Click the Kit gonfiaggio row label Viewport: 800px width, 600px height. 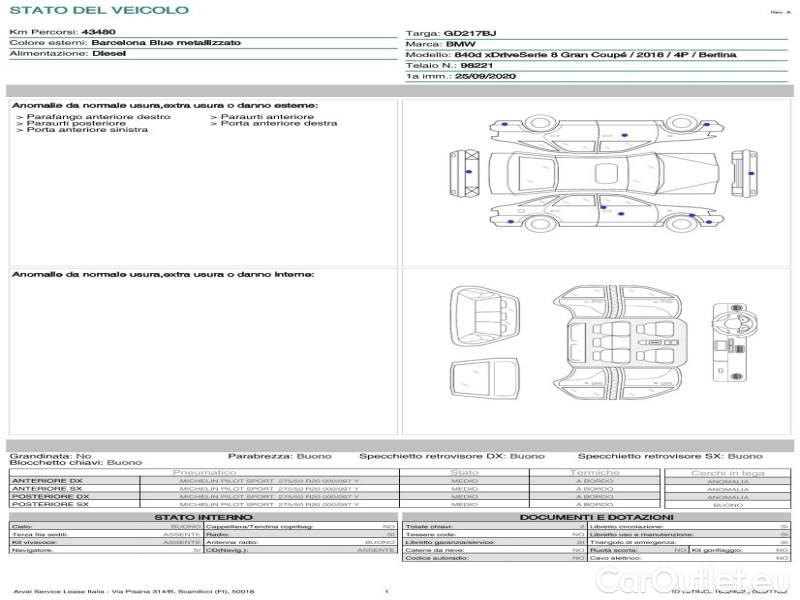pos(716,550)
